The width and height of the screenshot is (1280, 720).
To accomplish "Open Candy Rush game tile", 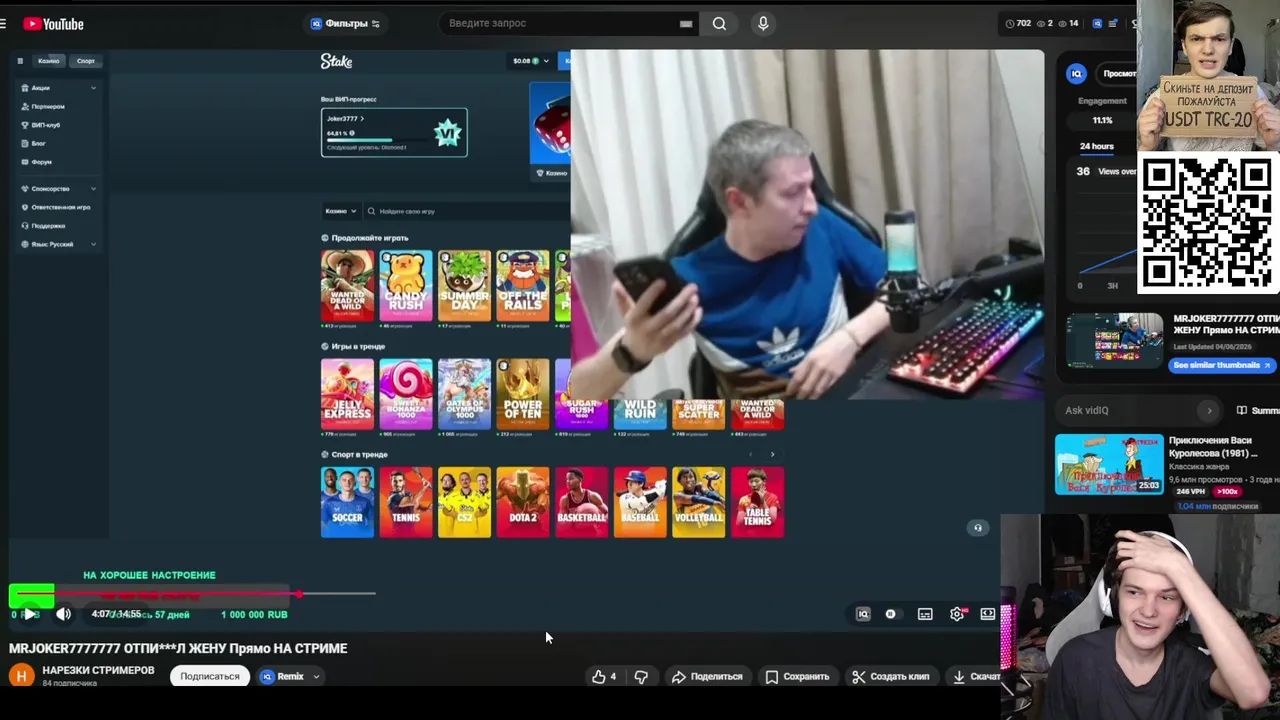I will click(x=406, y=285).
